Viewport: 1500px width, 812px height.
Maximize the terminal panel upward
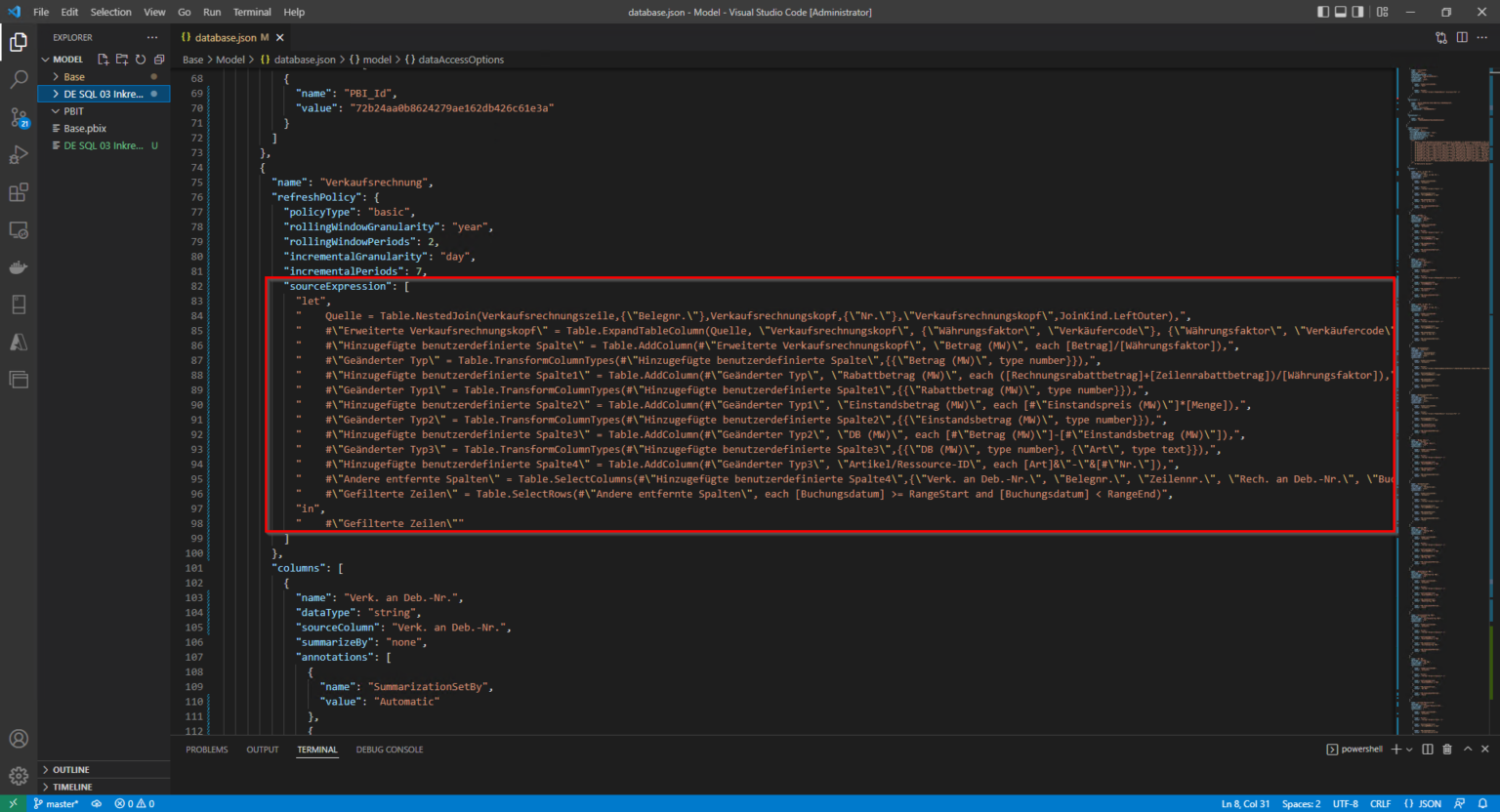[x=1467, y=749]
